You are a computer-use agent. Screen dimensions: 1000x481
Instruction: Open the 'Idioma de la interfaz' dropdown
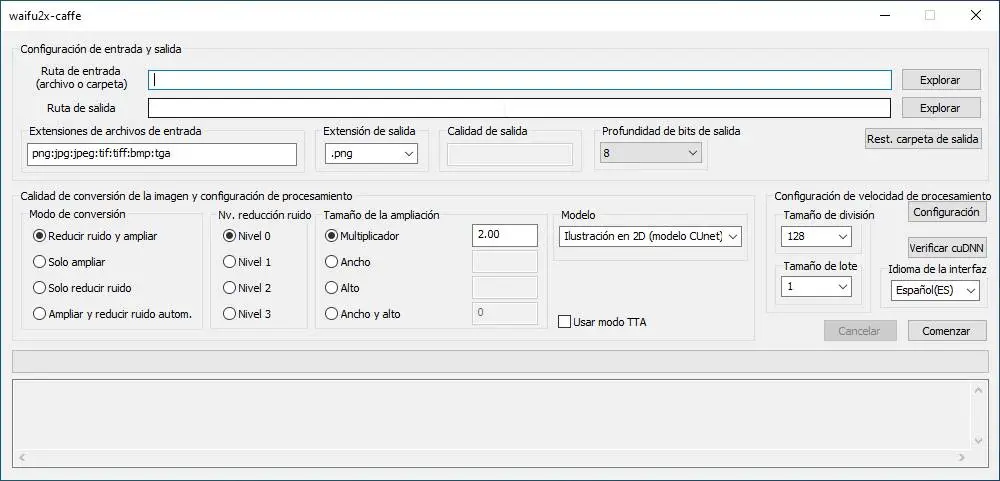click(x=934, y=290)
